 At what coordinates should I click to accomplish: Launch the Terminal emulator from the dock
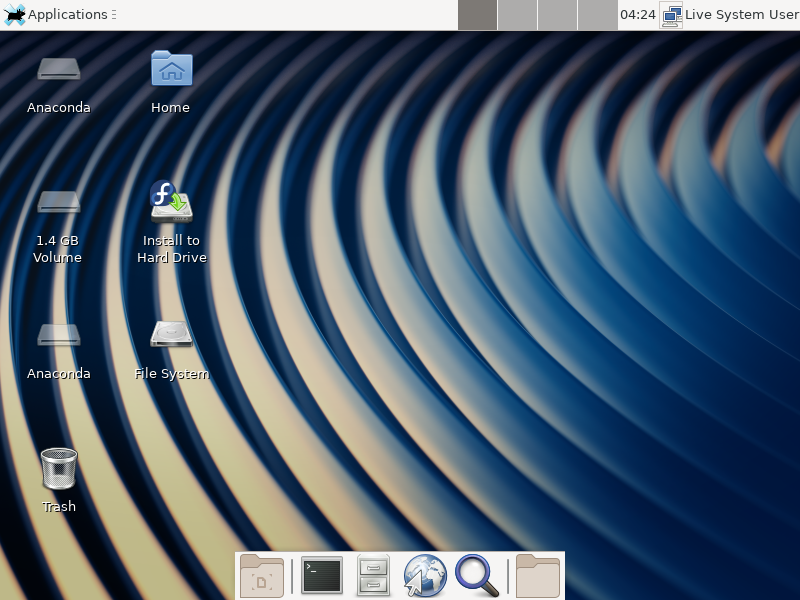click(322, 576)
